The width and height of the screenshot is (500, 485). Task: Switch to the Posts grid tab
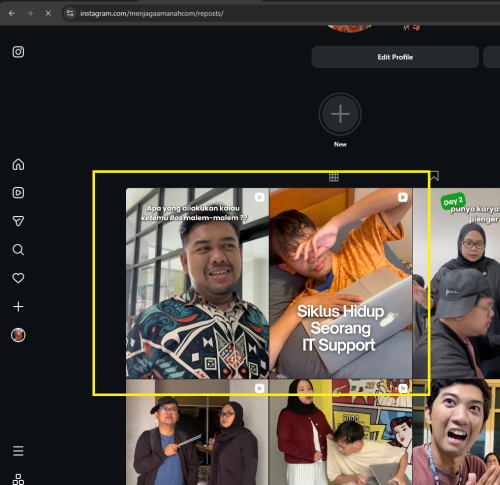point(334,177)
